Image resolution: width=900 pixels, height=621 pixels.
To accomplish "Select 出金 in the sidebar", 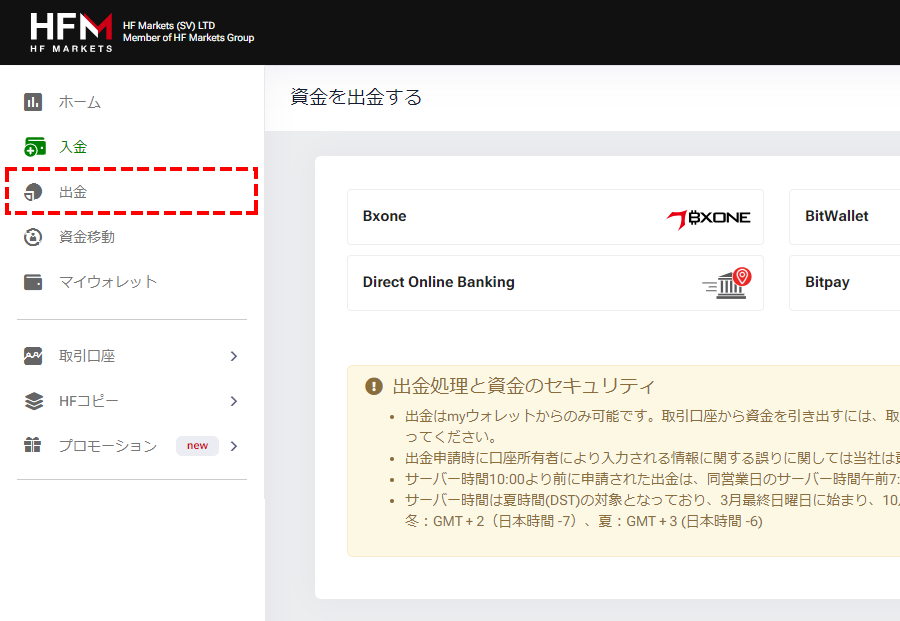I will 132,192.
